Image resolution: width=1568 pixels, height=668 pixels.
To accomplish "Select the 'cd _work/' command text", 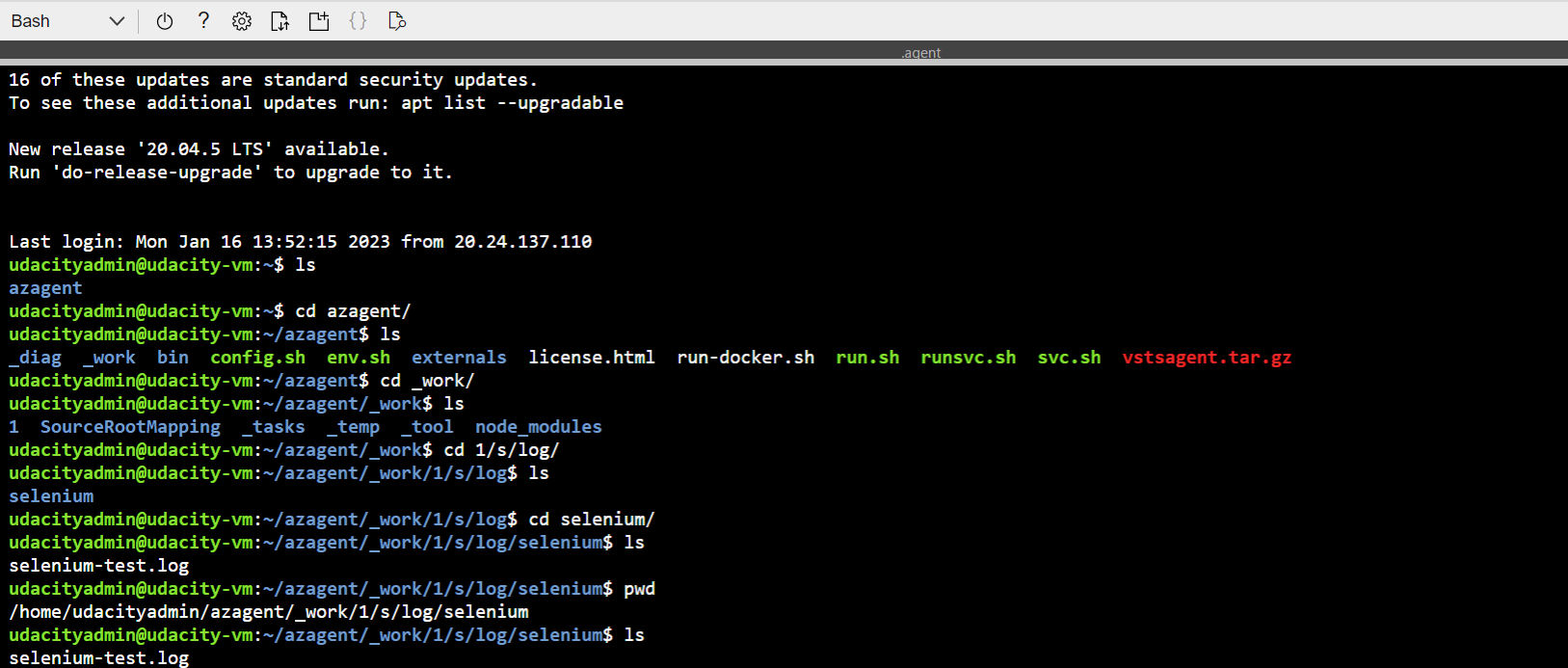I will pyautogui.click(x=427, y=381).
